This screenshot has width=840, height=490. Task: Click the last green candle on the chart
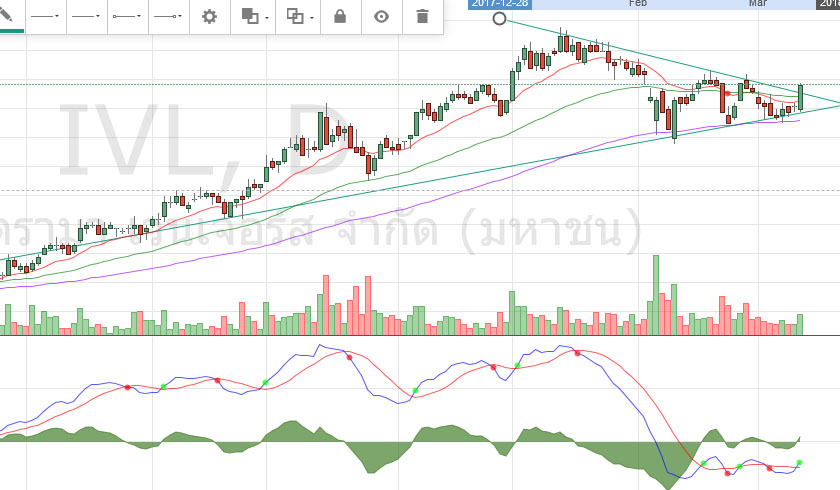point(801,97)
